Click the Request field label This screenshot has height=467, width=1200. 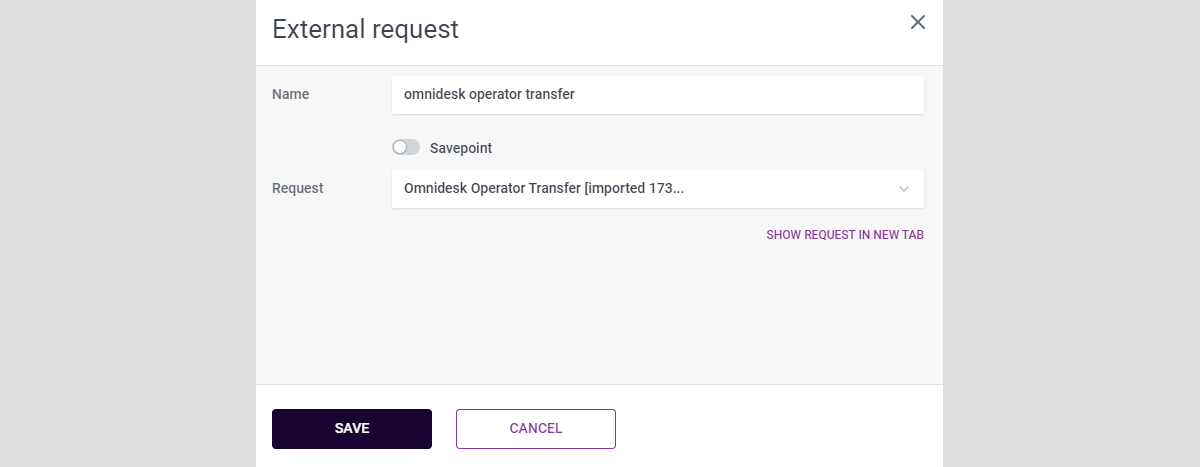[298, 188]
